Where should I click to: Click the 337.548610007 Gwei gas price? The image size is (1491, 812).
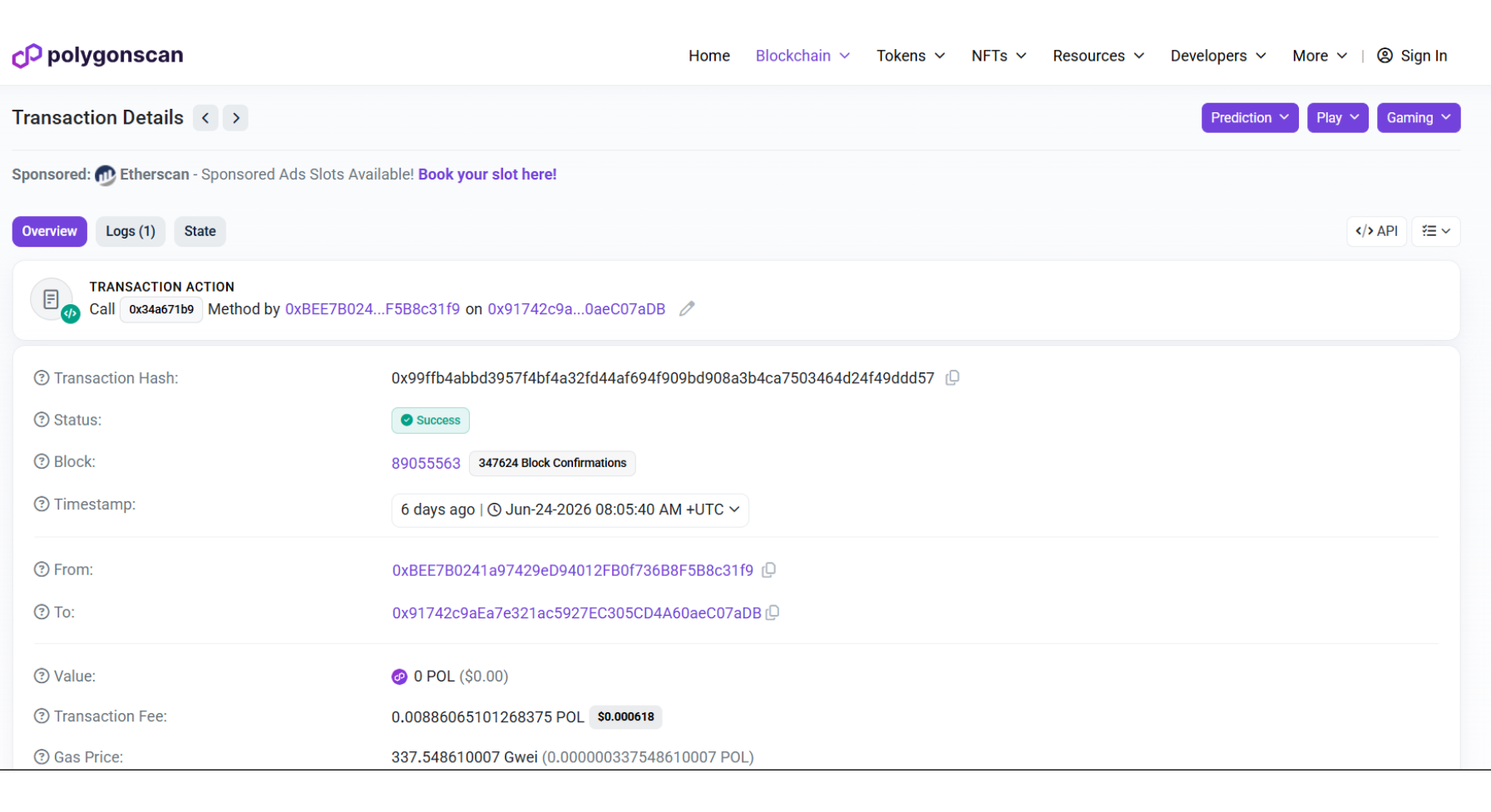[x=464, y=757]
